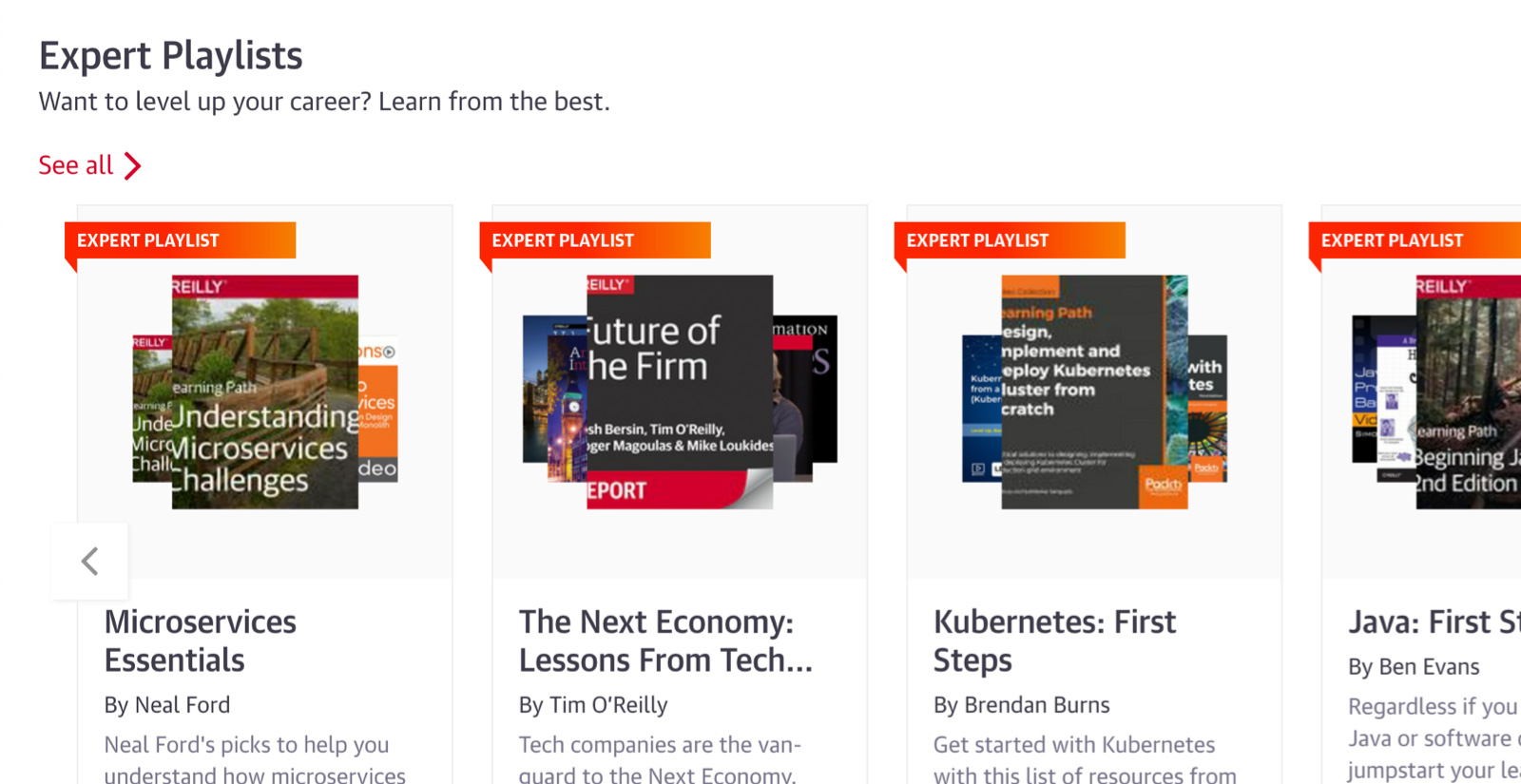The width and height of the screenshot is (1521, 784).
Task: Open the Microservices Essentials title
Action: 201,641
